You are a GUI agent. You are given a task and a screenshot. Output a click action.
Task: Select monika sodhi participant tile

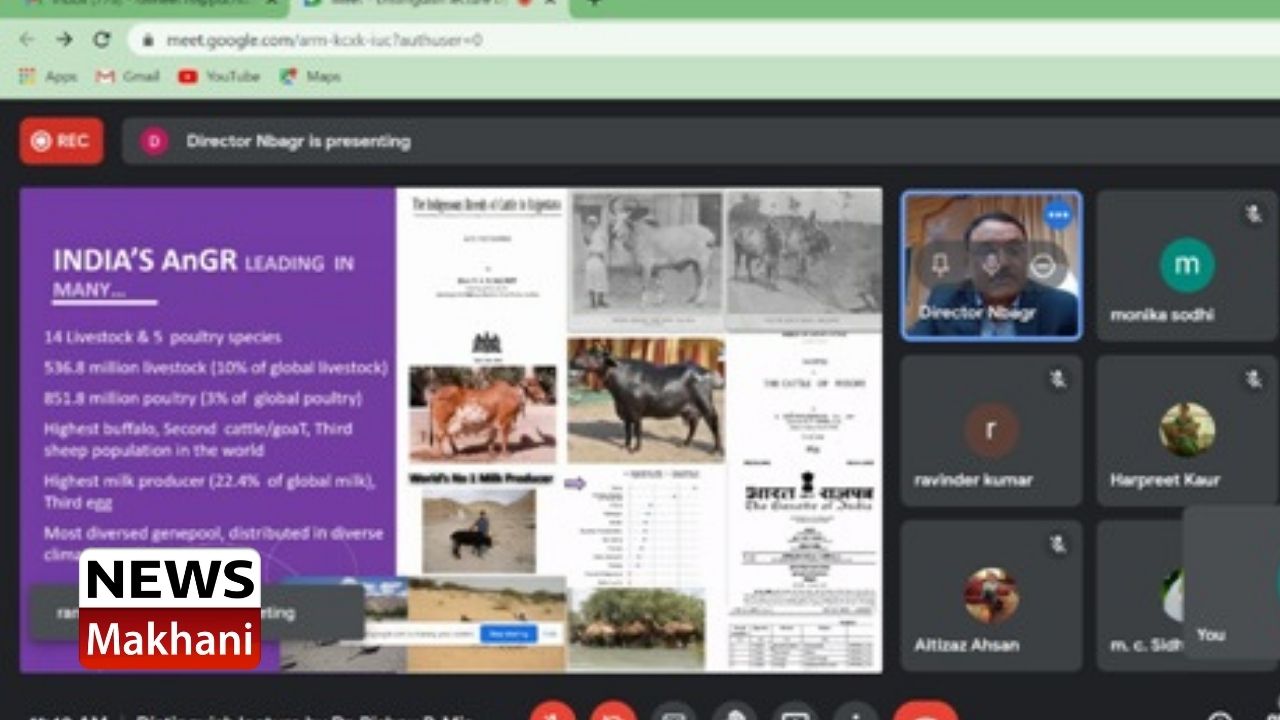(1187, 266)
